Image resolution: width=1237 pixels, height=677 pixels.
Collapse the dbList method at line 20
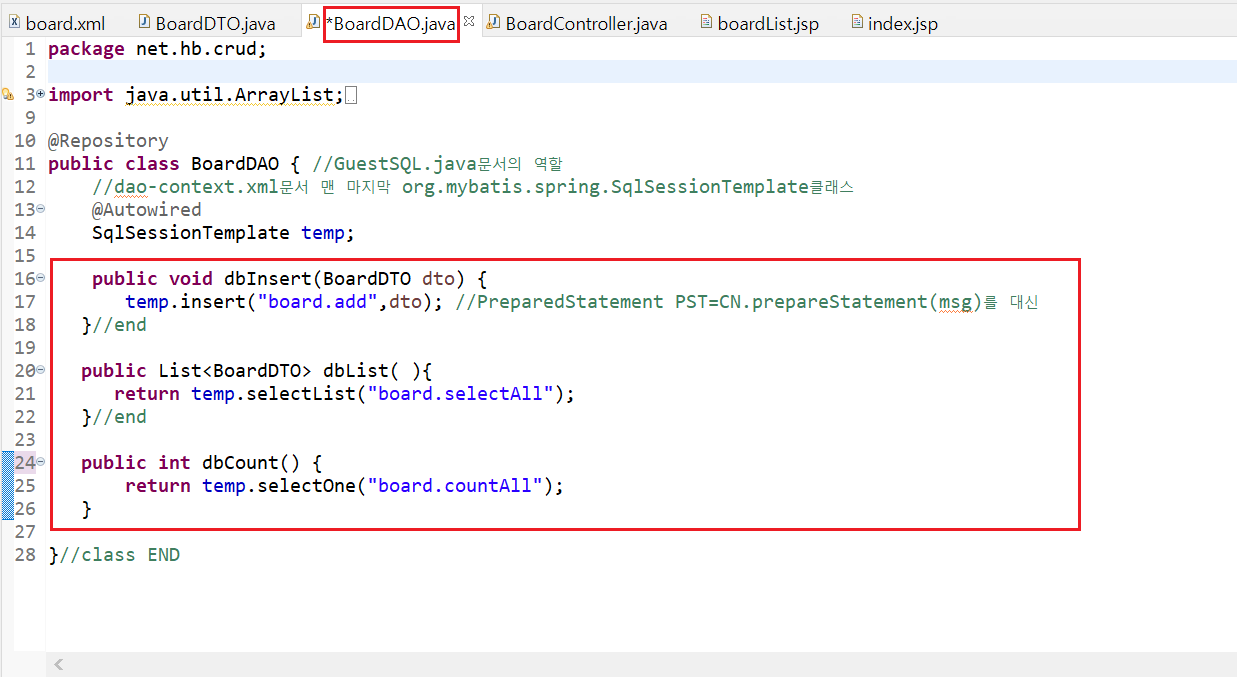pos(40,370)
